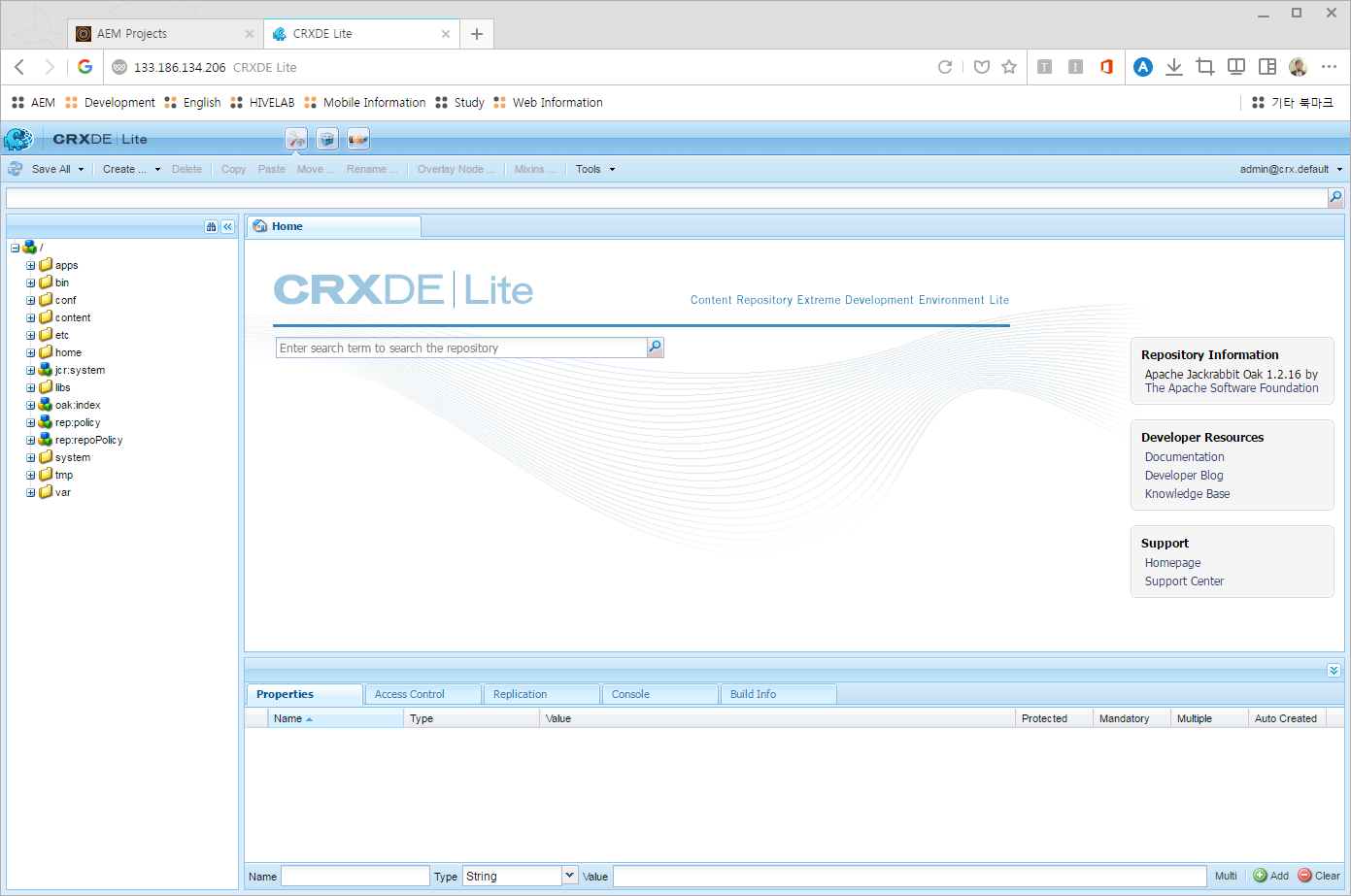This screenshot has height=896, width=1351.
Task: Switch to the Replication tab
Action: (540, 694)
